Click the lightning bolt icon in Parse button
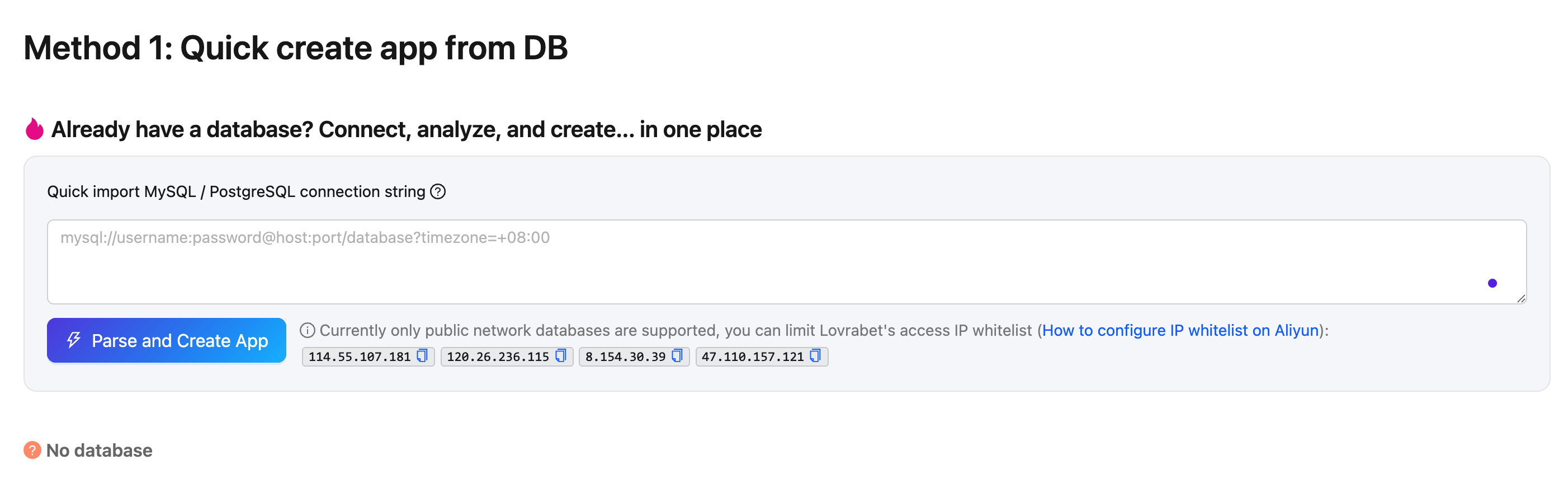This screenshot has width=1568, height=497. [74, 340]
